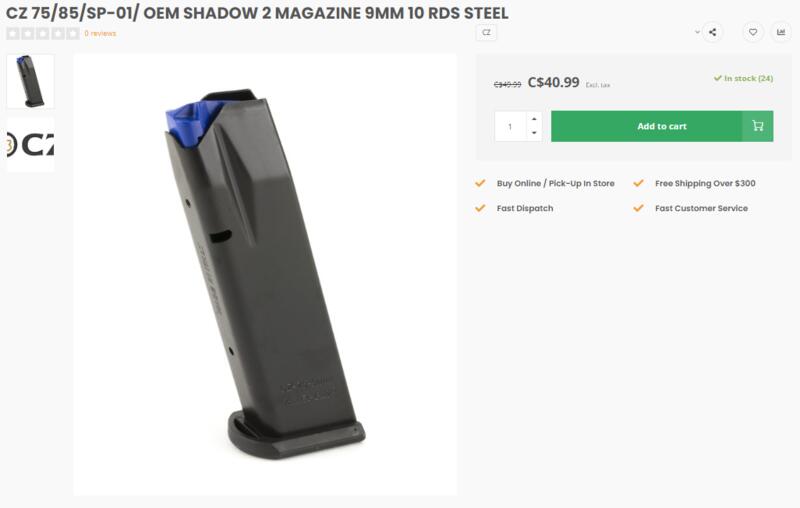
Task: Click the share icon
Action: coord(712,32)
